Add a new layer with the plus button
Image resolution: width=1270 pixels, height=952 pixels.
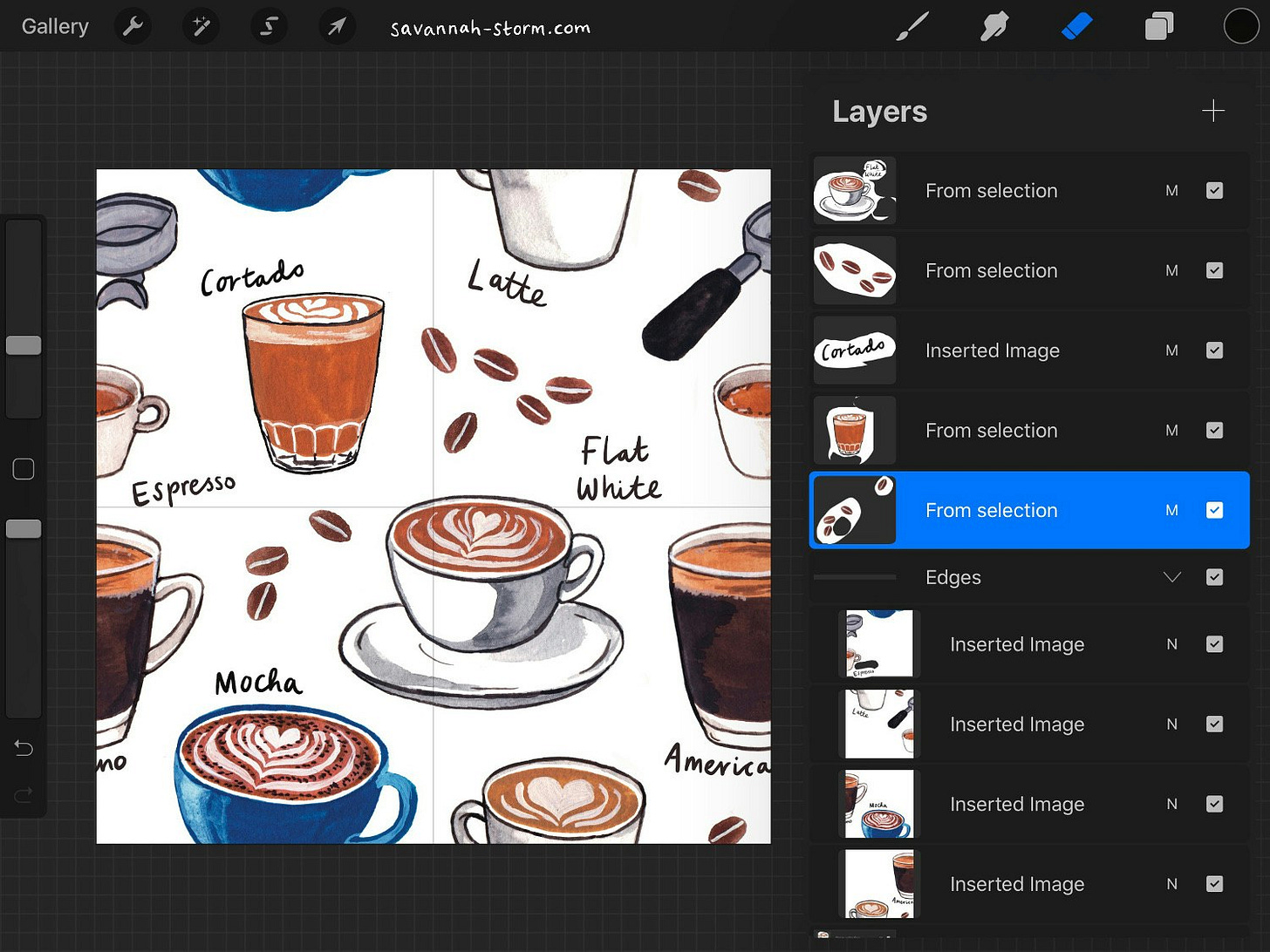(x=1213, y=111)
